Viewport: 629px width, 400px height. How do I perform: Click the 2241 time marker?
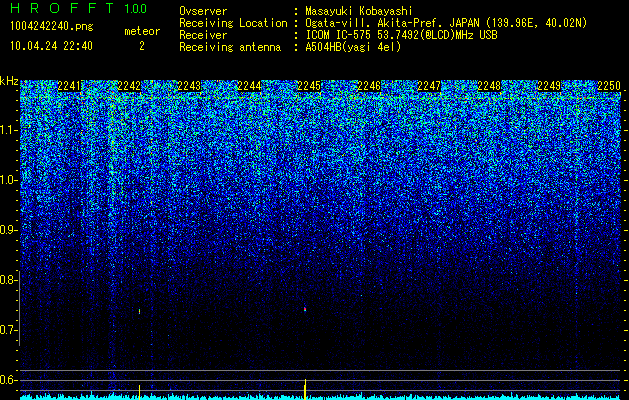coord(69,86)
